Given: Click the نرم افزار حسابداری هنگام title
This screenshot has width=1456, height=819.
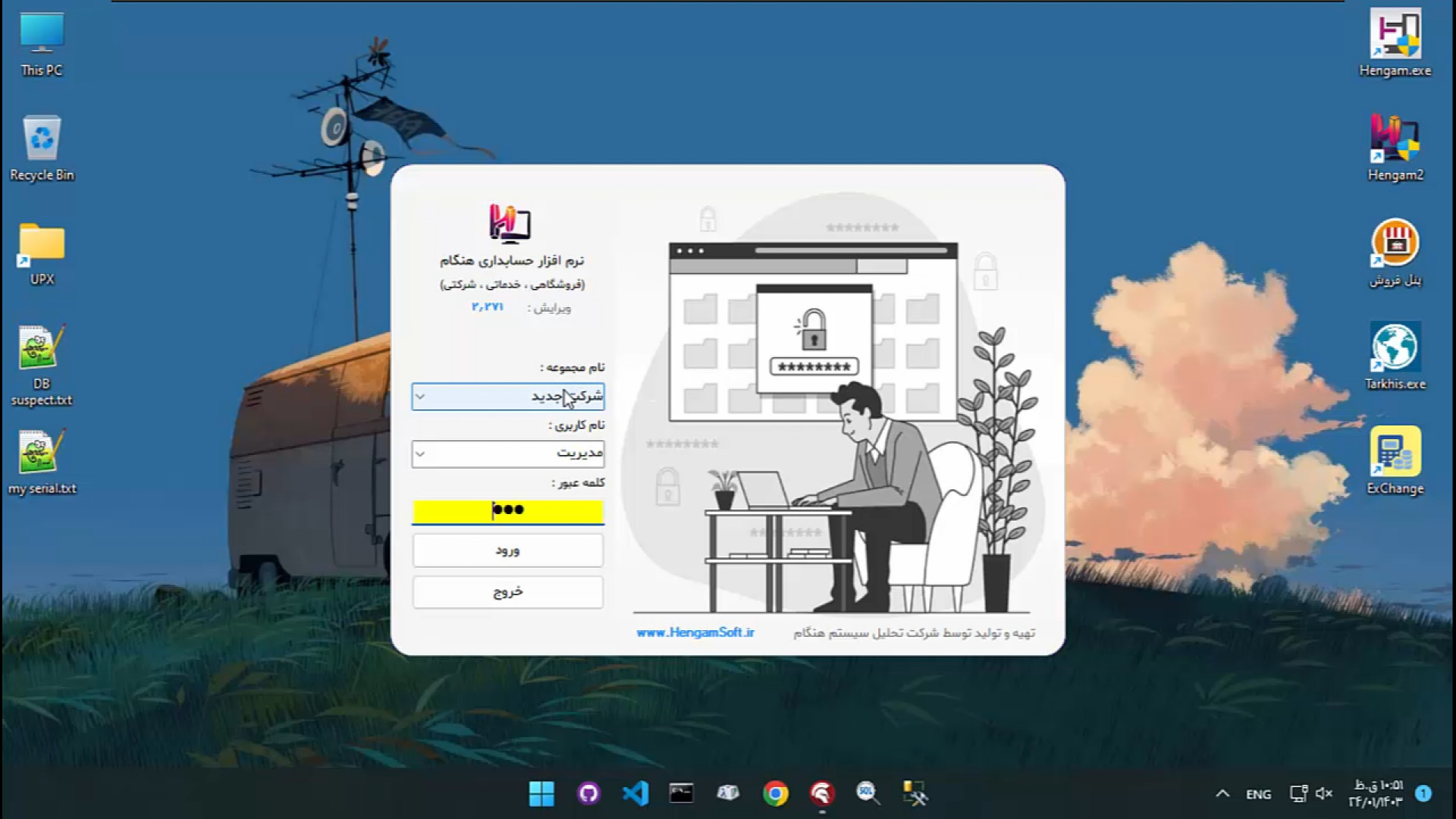Looking at the screenshot, I should 512,261.
